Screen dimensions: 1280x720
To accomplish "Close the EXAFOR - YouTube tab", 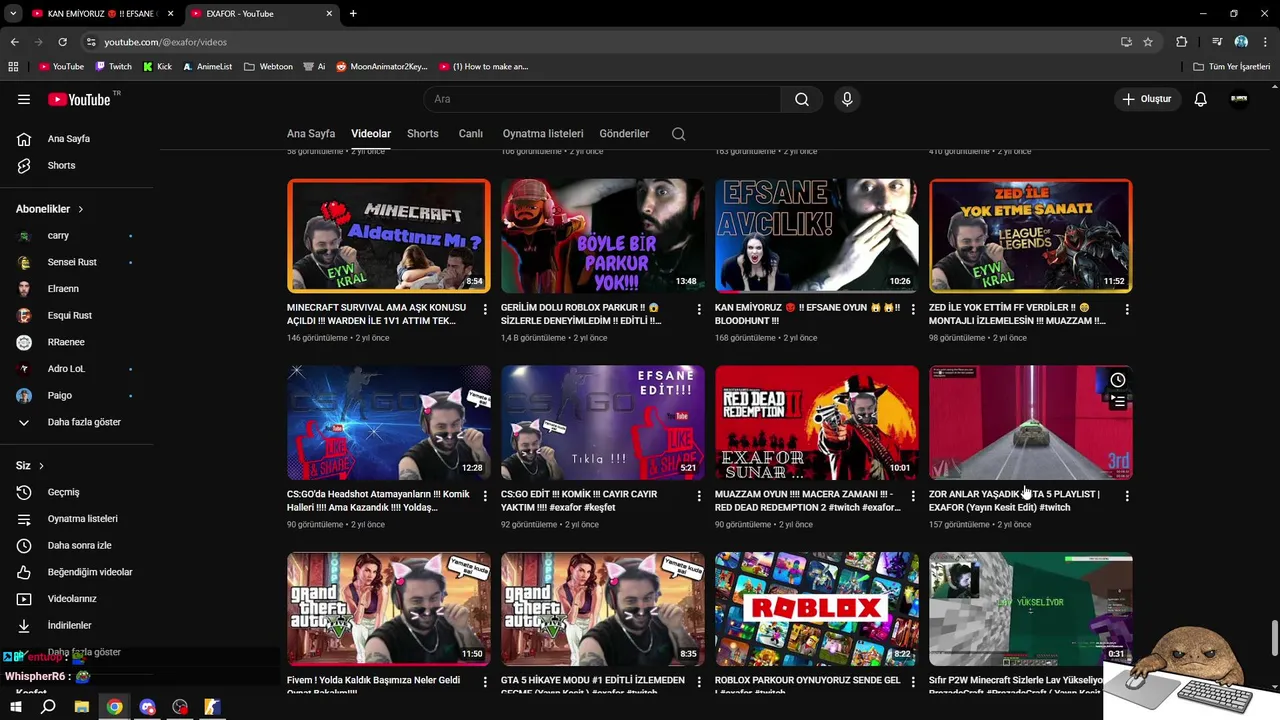I will pyautogui.click(x=329, y=14).
